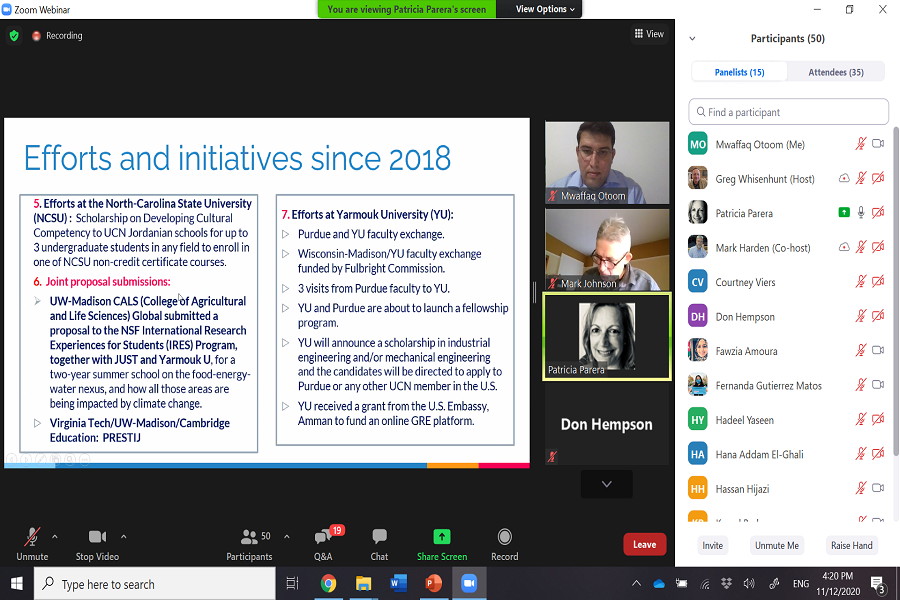Screen dimensions: 900x600
Task: Open File Explorer from the taskbar
Action: (363, 584)
